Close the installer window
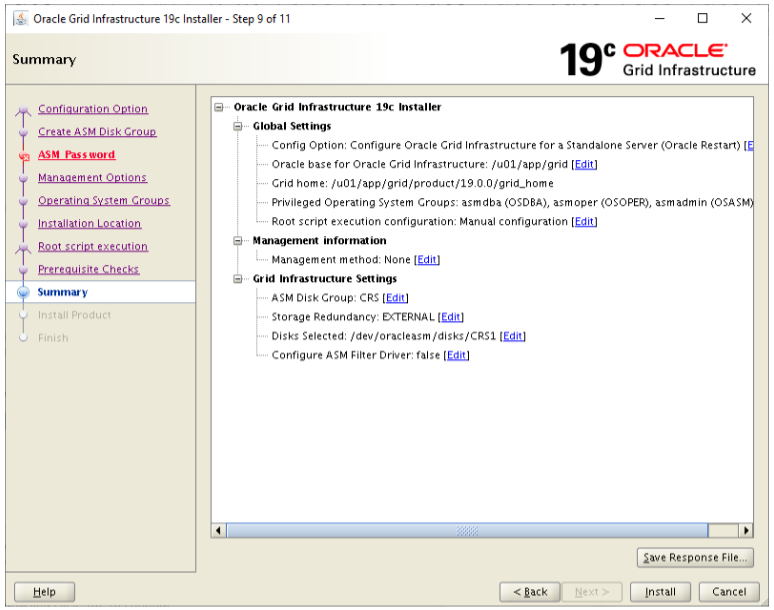The image size is (774, 610). [746, 19]
